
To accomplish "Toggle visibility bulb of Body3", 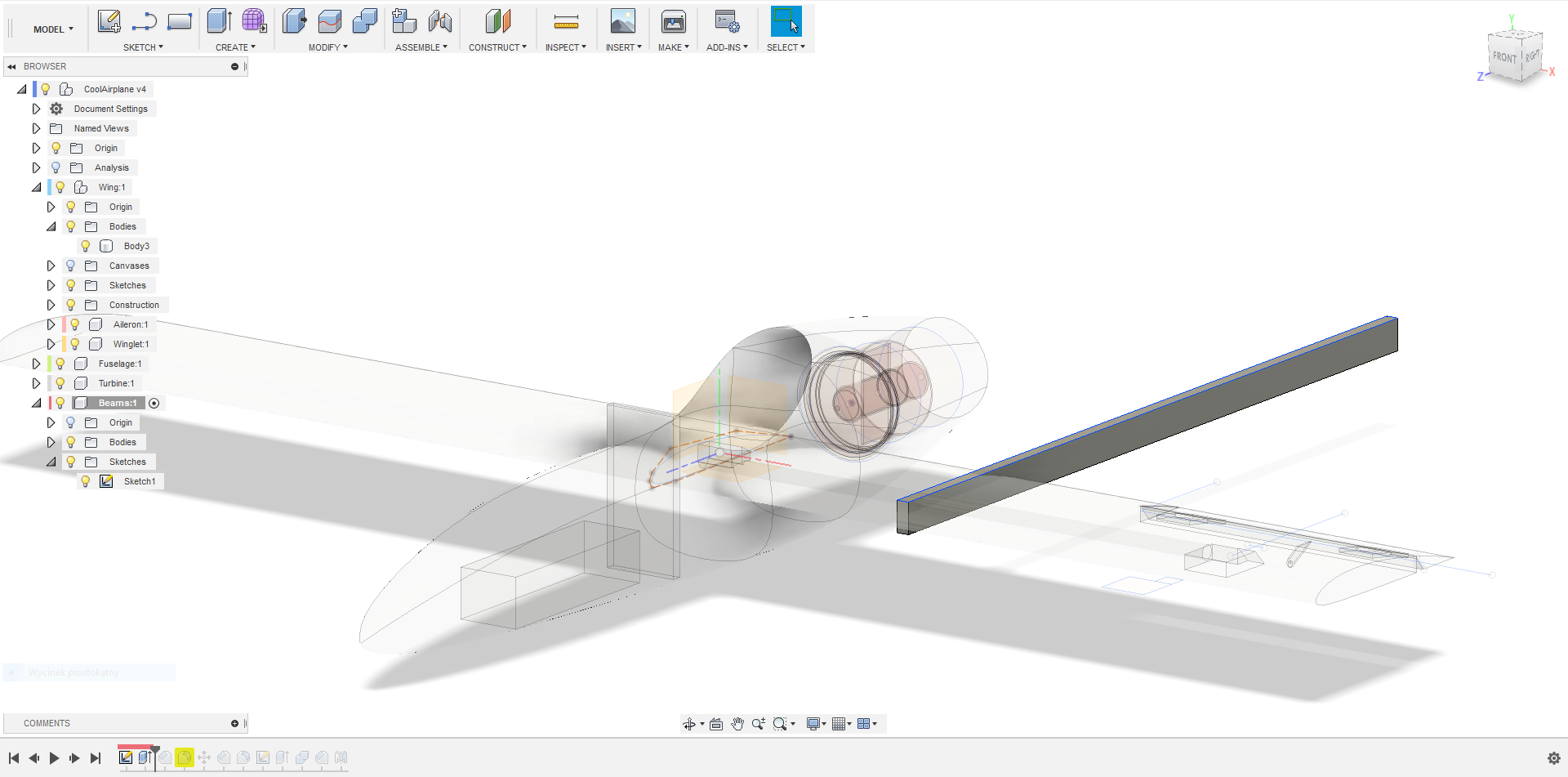I will click(x=86, y=246).
